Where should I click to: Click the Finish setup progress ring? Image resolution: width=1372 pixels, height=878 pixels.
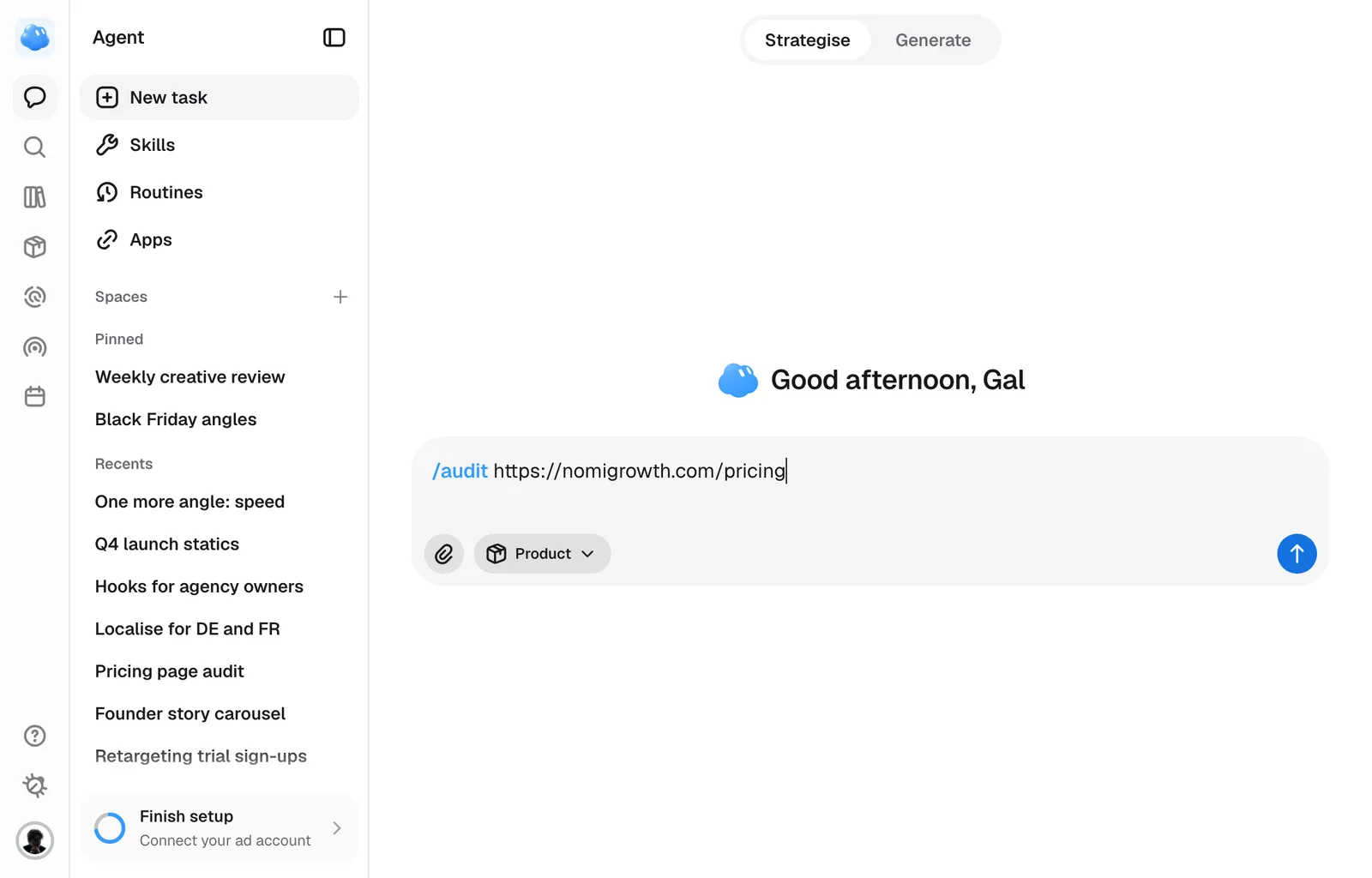click(x=110, y=828)
